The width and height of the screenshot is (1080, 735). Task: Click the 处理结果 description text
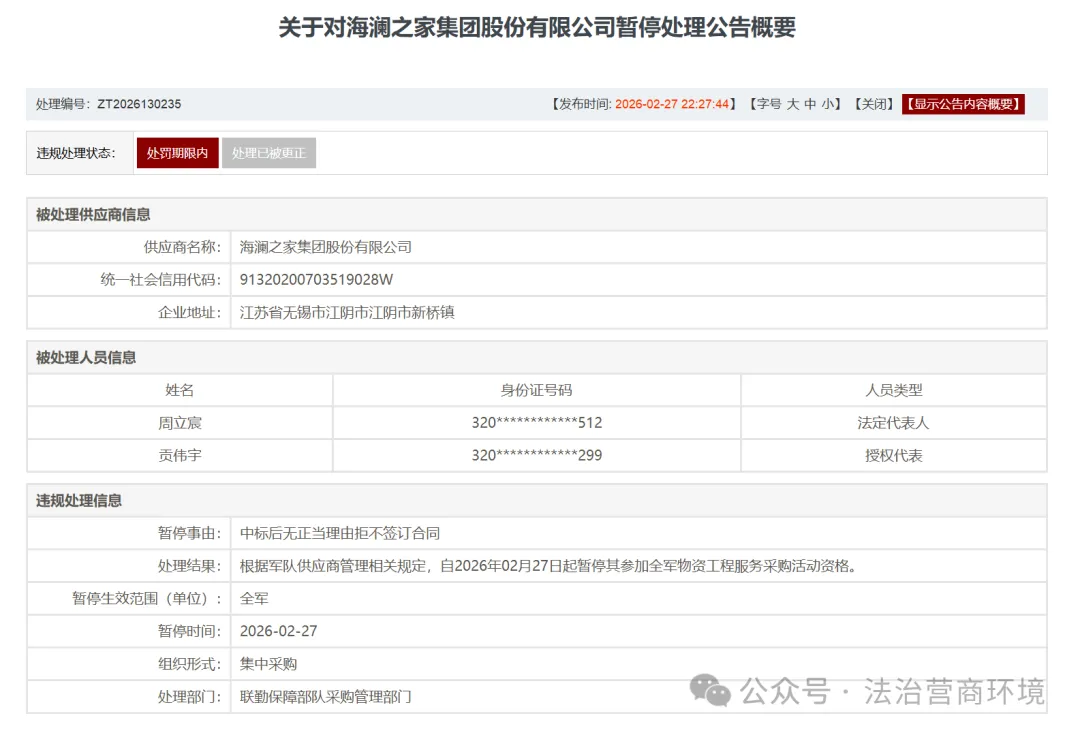(549, 566)
